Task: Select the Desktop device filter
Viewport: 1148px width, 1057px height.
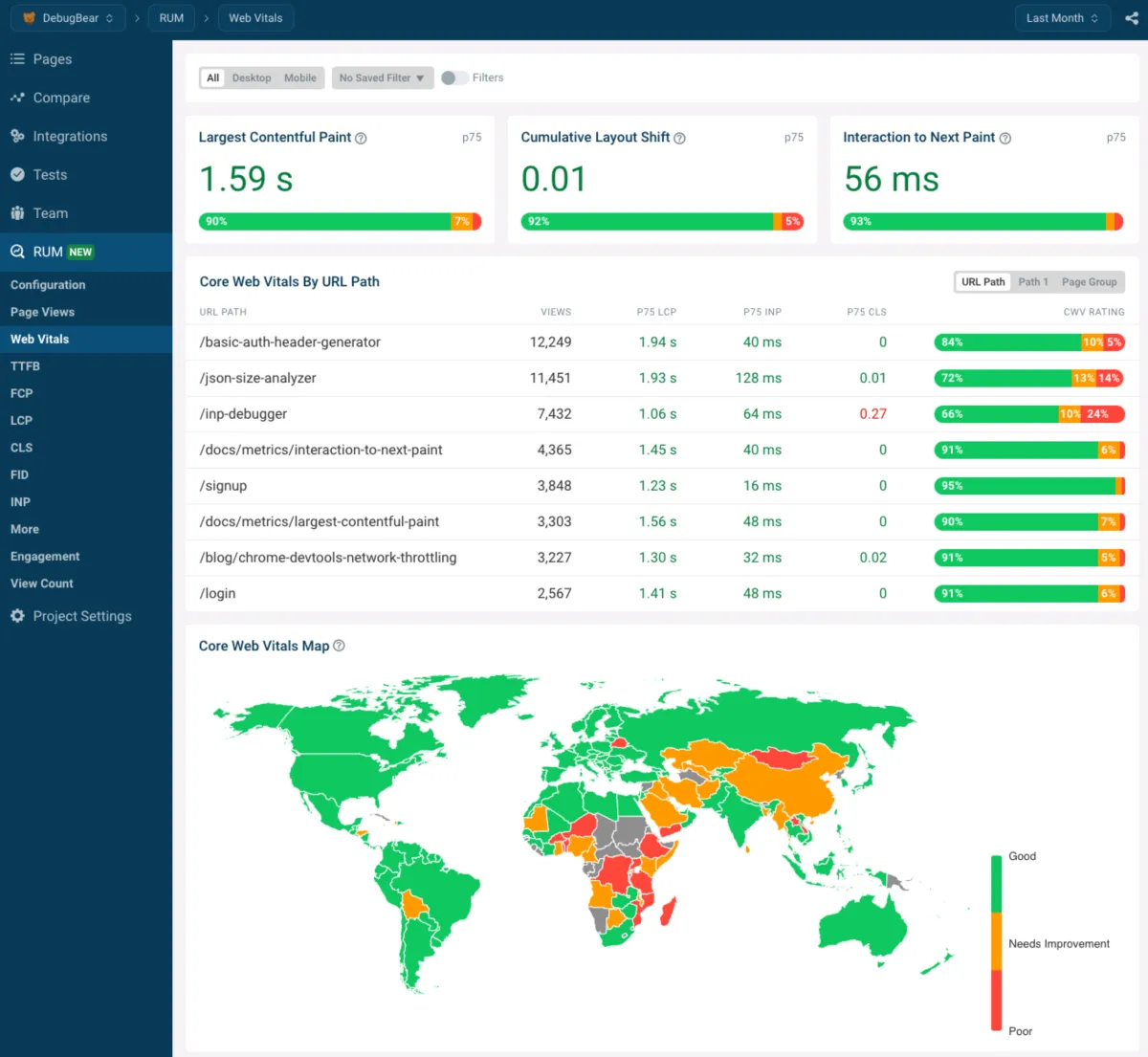Action: click(251, 78)
